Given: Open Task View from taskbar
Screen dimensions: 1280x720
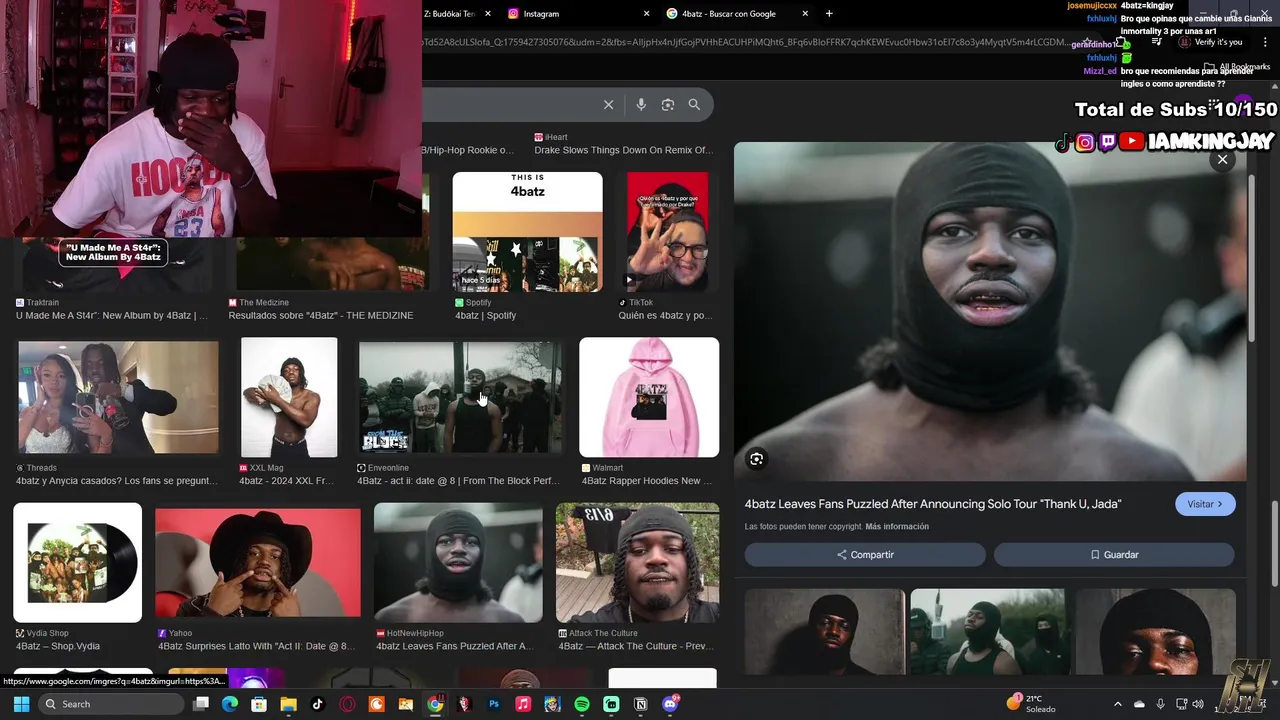Looking at the screenshot, I should click(201, 704).
